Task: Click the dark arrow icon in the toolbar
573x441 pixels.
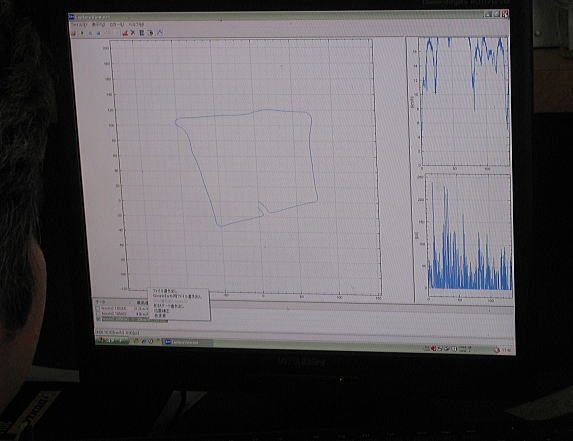Action: (83, 33)
